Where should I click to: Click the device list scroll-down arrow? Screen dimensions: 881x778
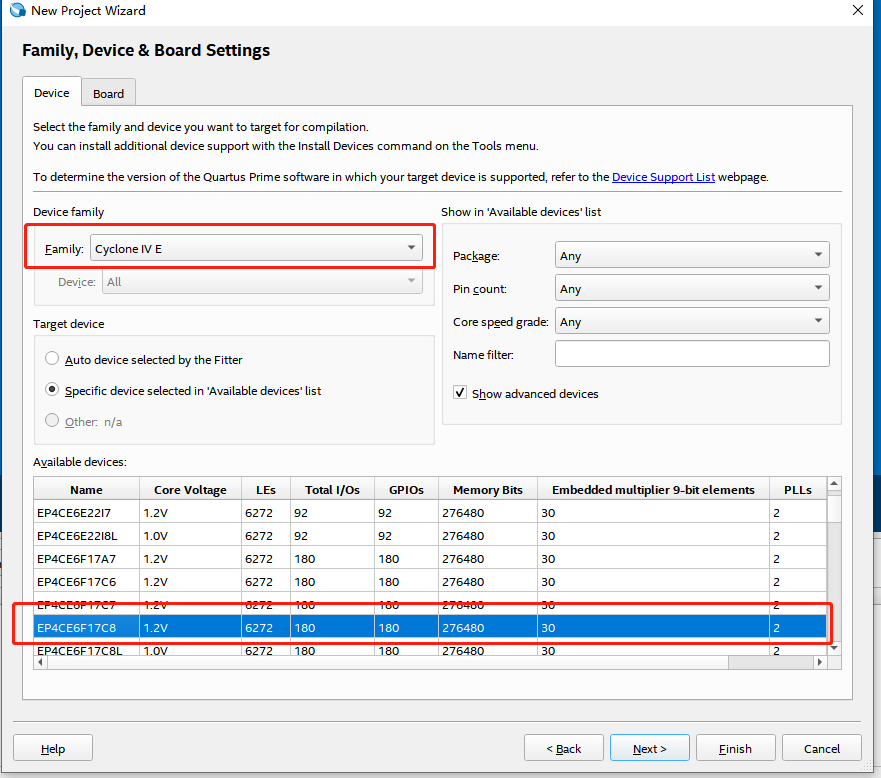(x=834, y=647)
